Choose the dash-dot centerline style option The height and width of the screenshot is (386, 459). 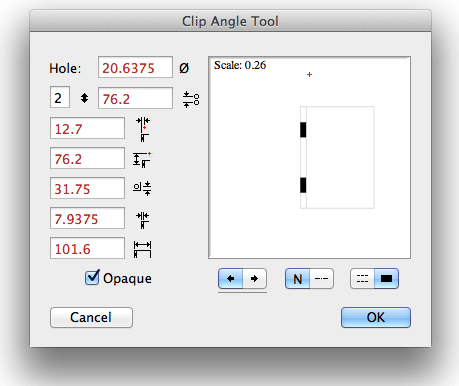[x=322, y=278]
